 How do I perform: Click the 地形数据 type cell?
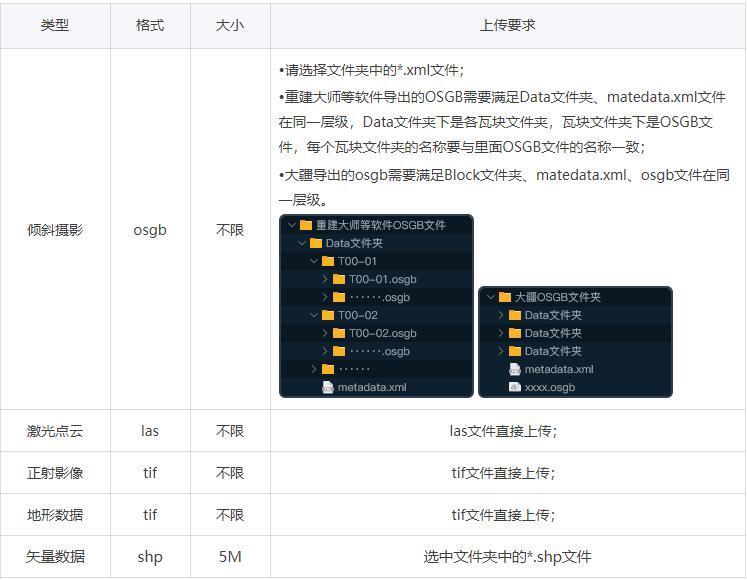pos(55,515)
